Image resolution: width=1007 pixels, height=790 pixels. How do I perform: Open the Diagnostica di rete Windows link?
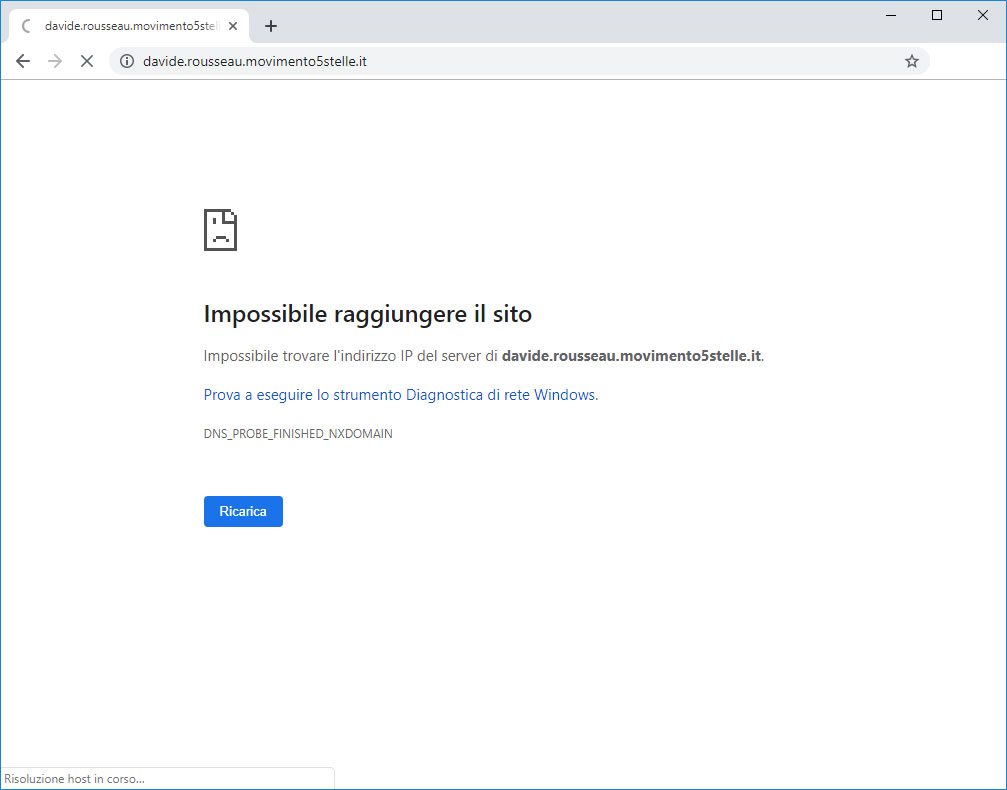pos(401,395)
